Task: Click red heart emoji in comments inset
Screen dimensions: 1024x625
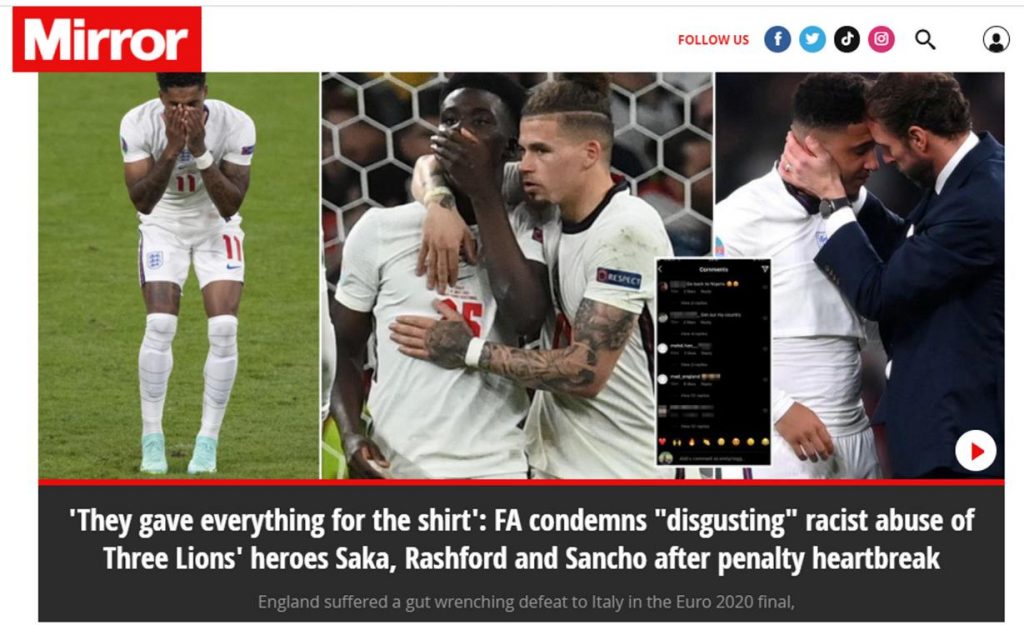Action: pos(663,442)
